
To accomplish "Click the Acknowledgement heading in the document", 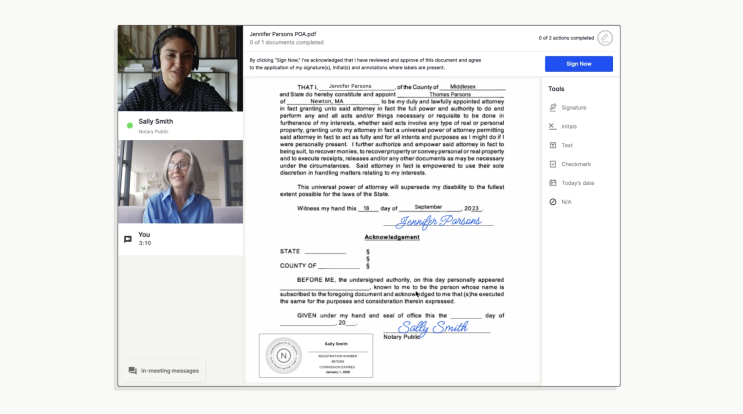I will [392, 237].
